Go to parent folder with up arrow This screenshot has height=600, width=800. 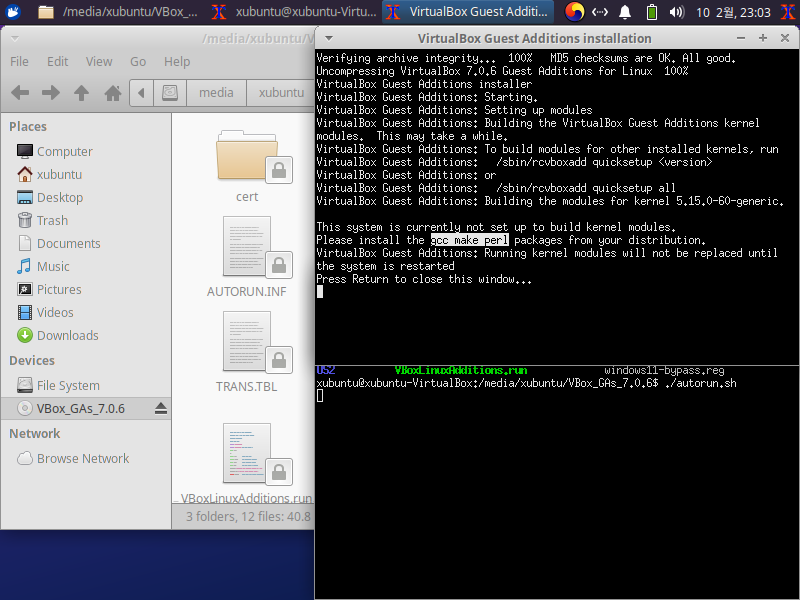pyautogui.click(x=81, y=93)
